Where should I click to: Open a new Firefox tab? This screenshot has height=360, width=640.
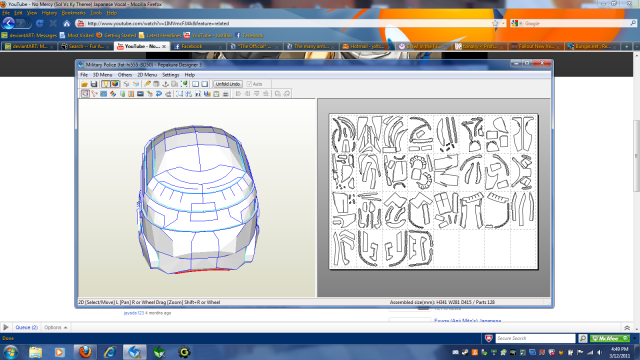pos(627,47)
